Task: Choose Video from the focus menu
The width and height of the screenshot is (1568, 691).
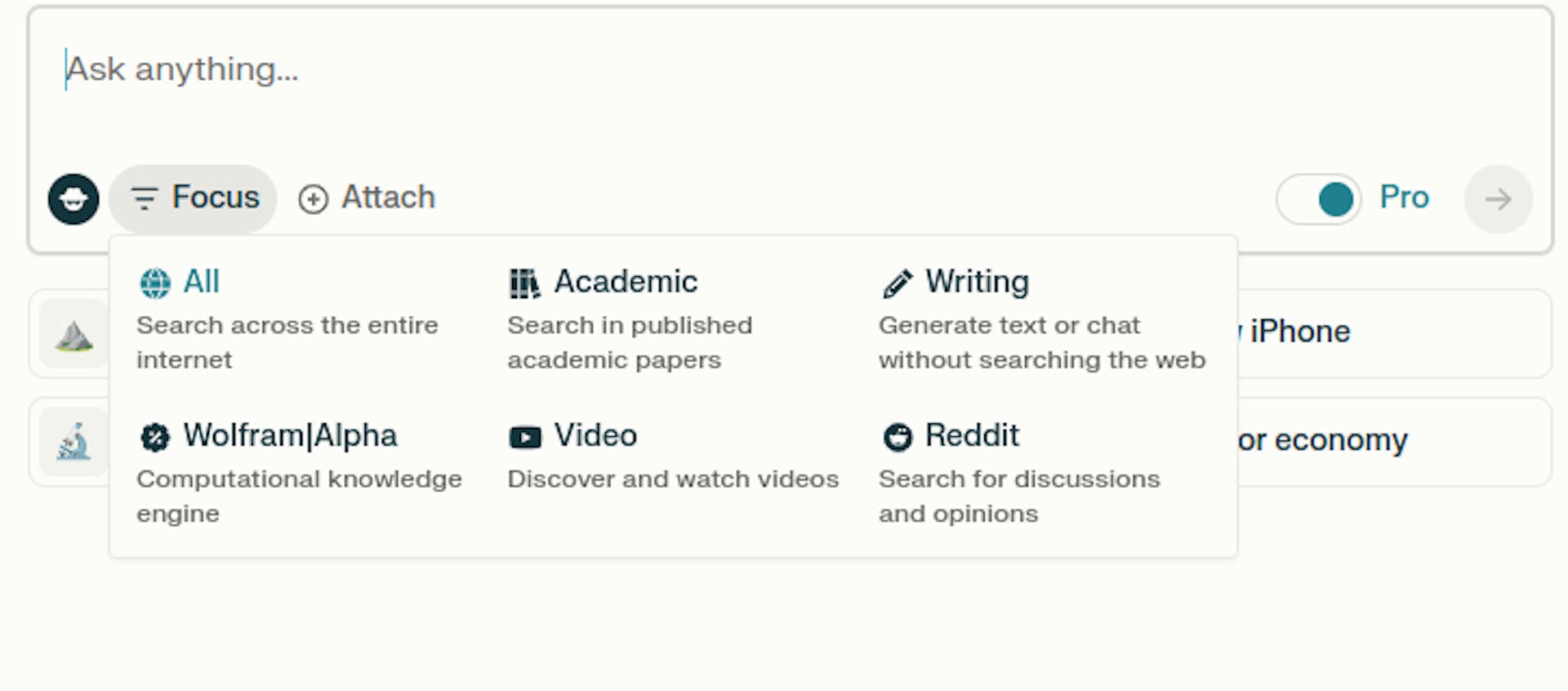Action: pyautogui.click(x=595, y=437)
